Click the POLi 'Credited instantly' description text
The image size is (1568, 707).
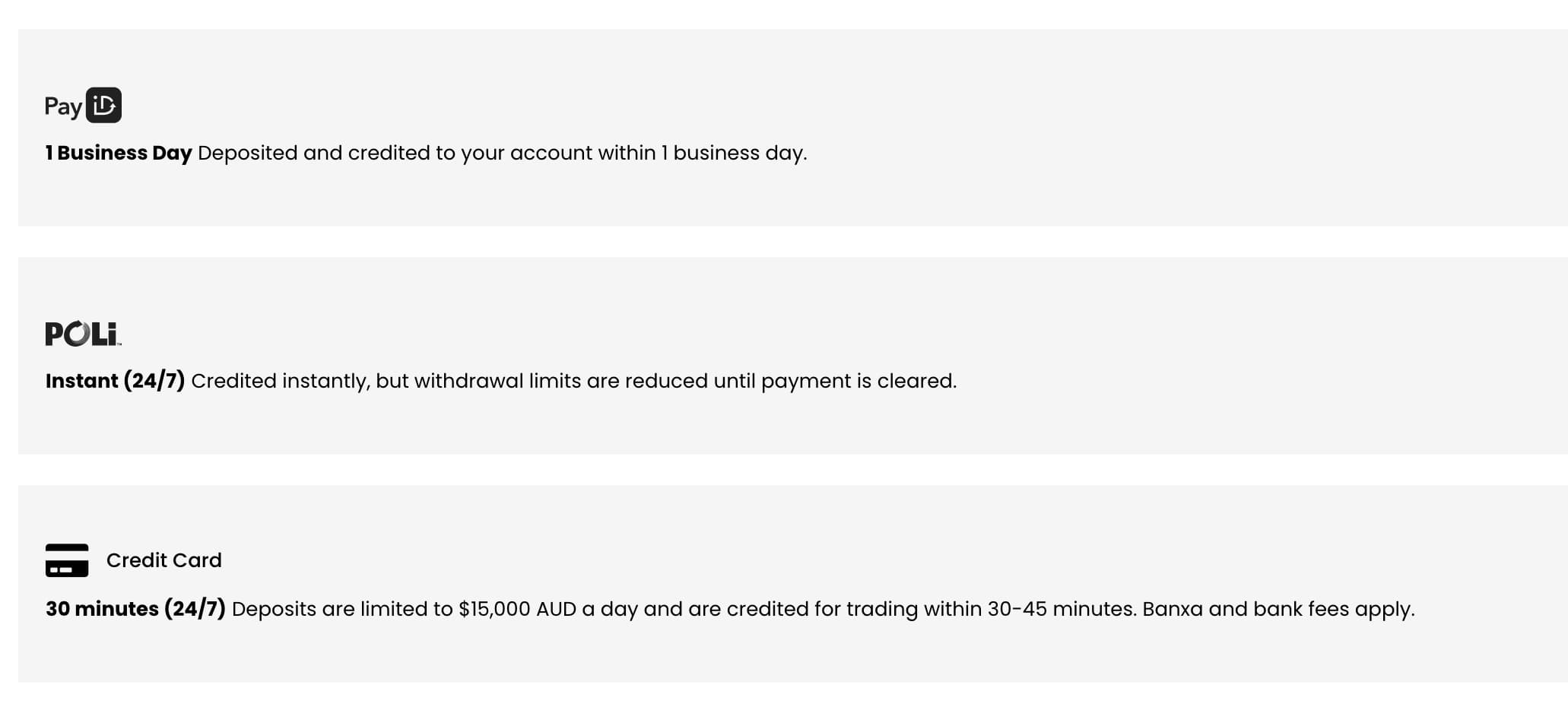coord(573,381)
